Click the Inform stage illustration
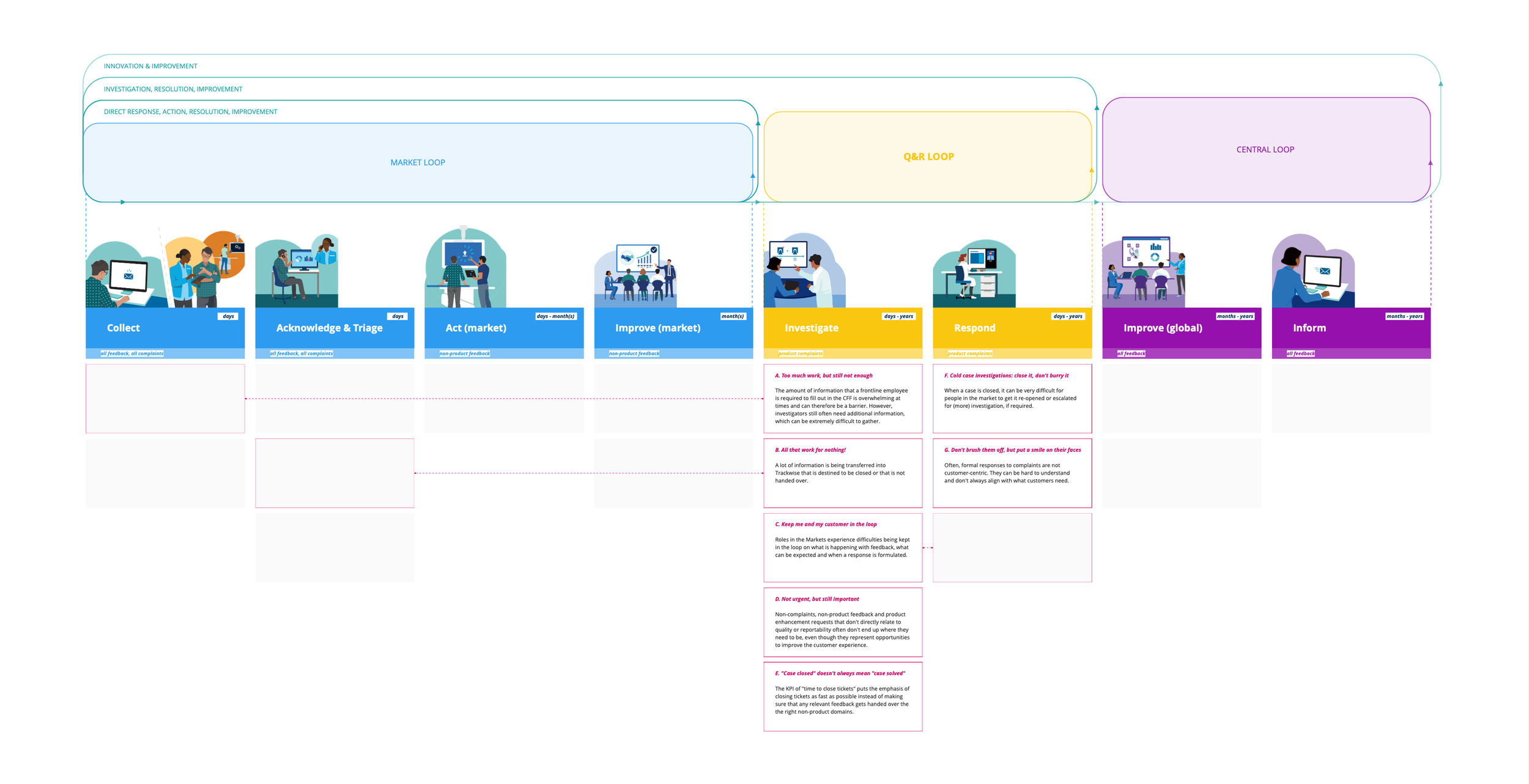 tap(1313, 272)
